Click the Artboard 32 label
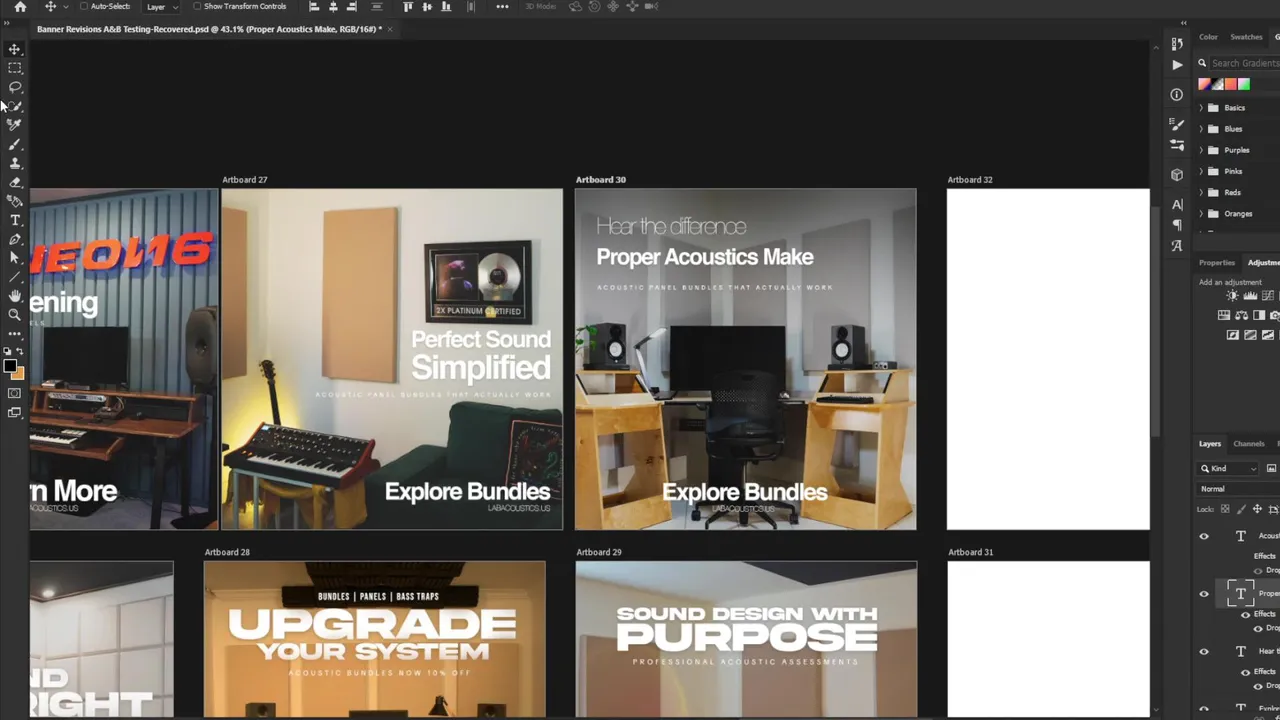1280x720 pixels. click(x=970, y=180)
